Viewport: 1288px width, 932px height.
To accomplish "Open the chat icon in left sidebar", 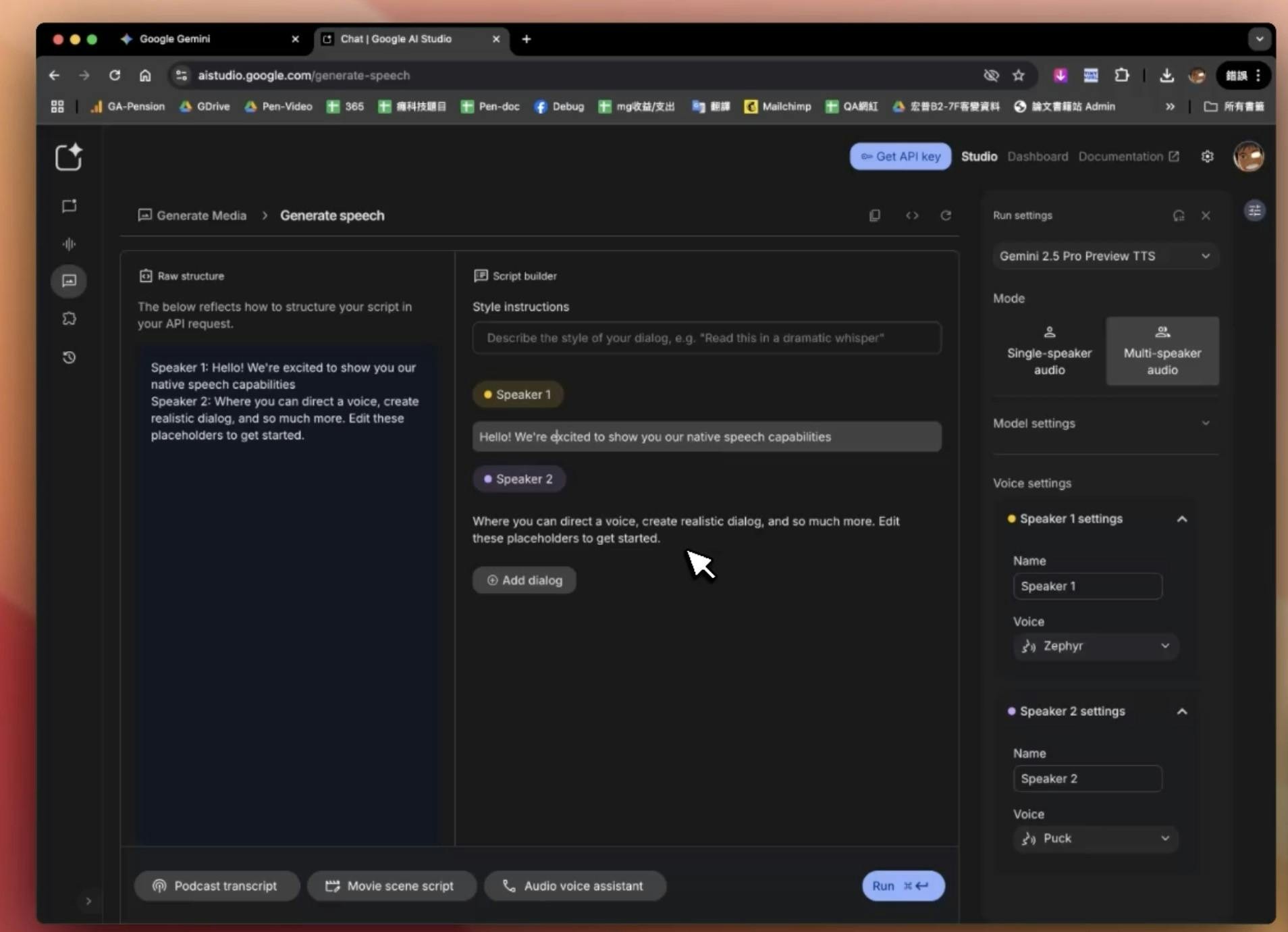I will point(69,206).
